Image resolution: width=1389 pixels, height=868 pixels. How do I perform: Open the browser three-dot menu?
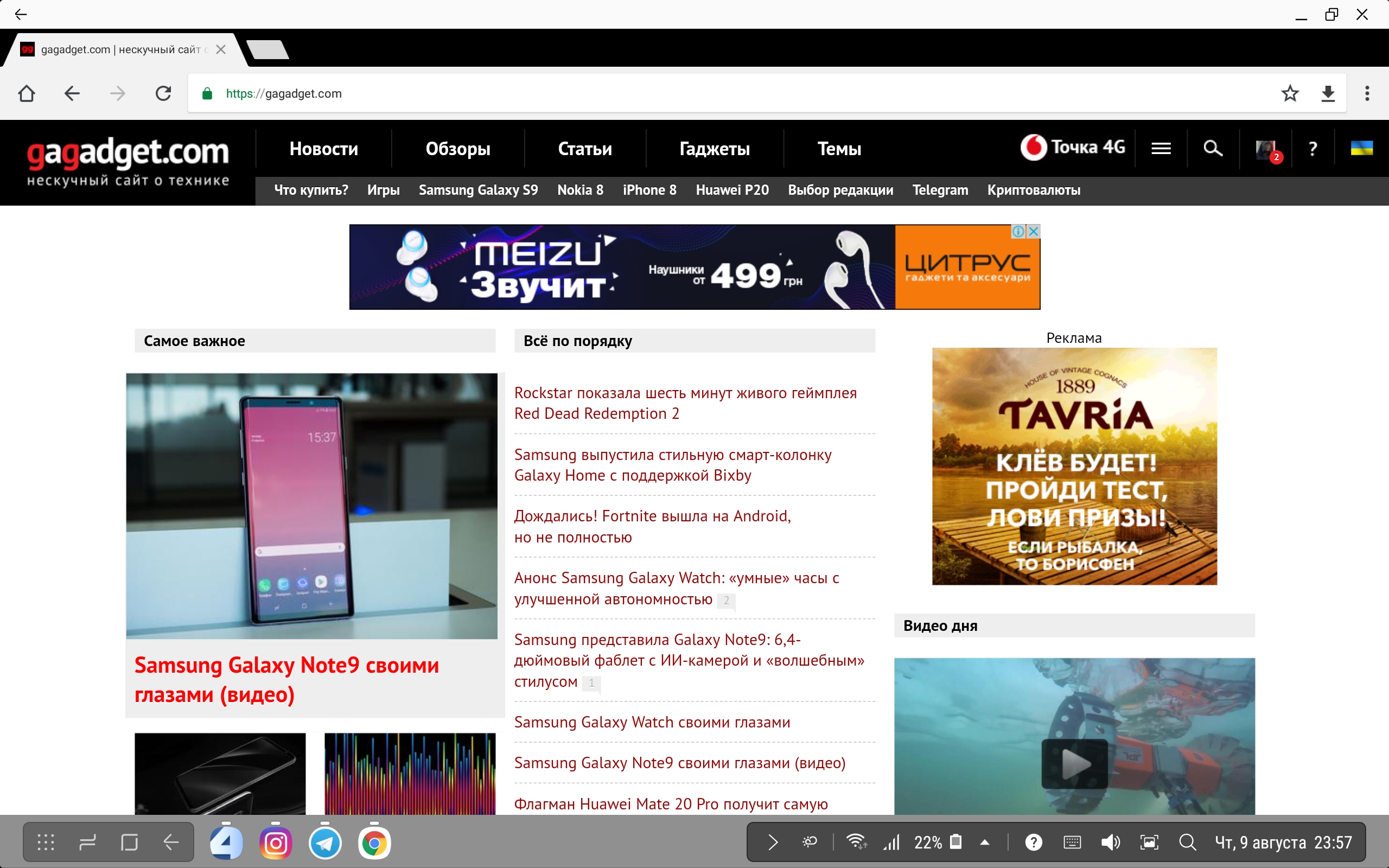pyautogui.click(x=1367, y=93)
